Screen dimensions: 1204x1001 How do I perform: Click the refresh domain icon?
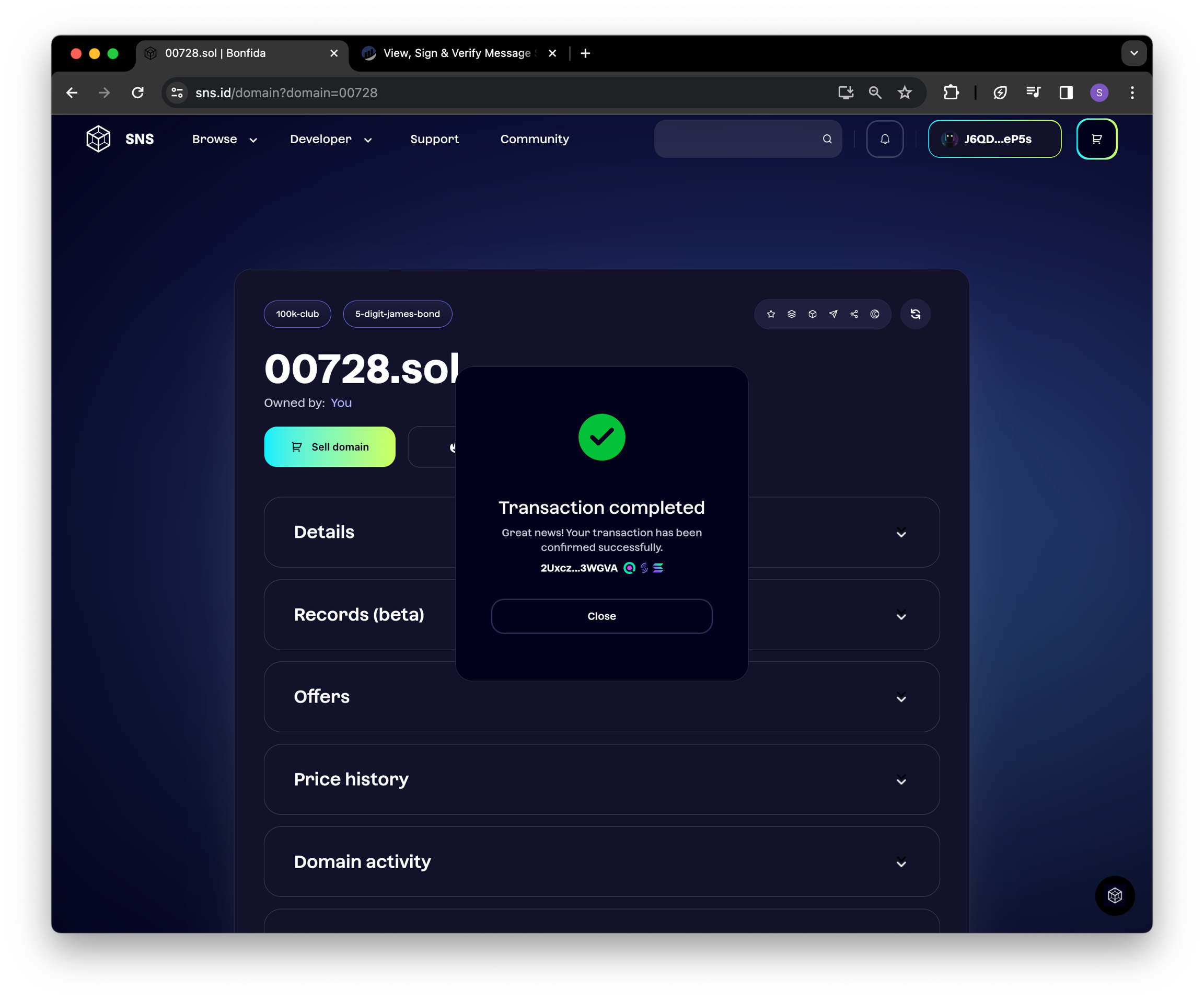click(915, 314)
